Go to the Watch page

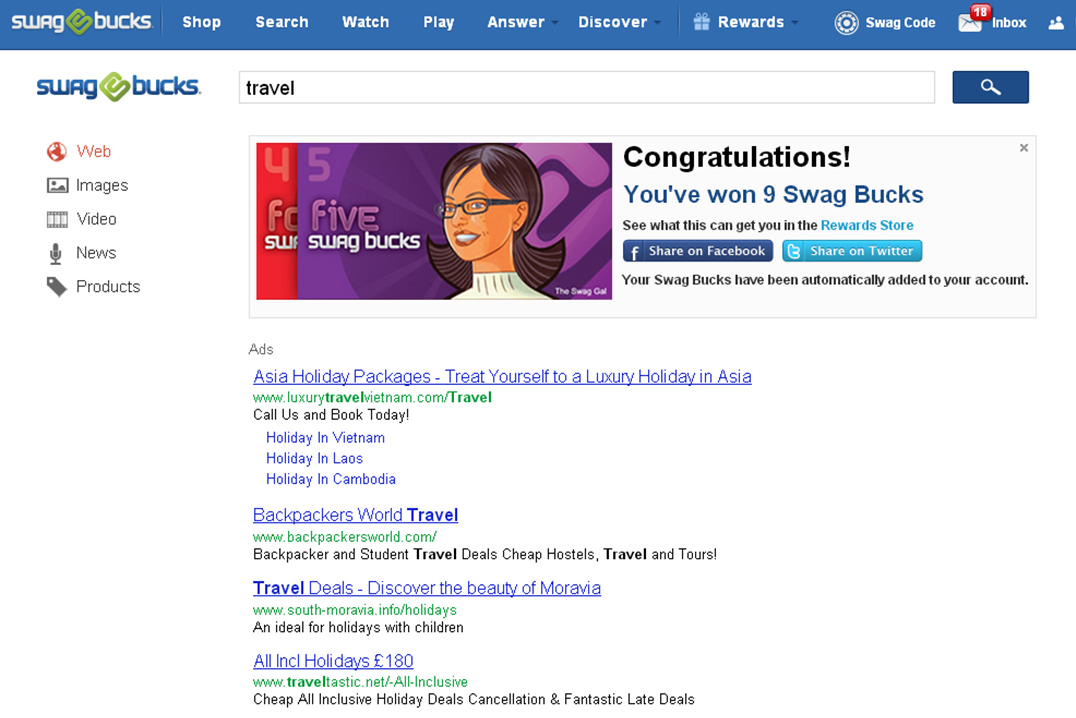(x=365, y=22)
